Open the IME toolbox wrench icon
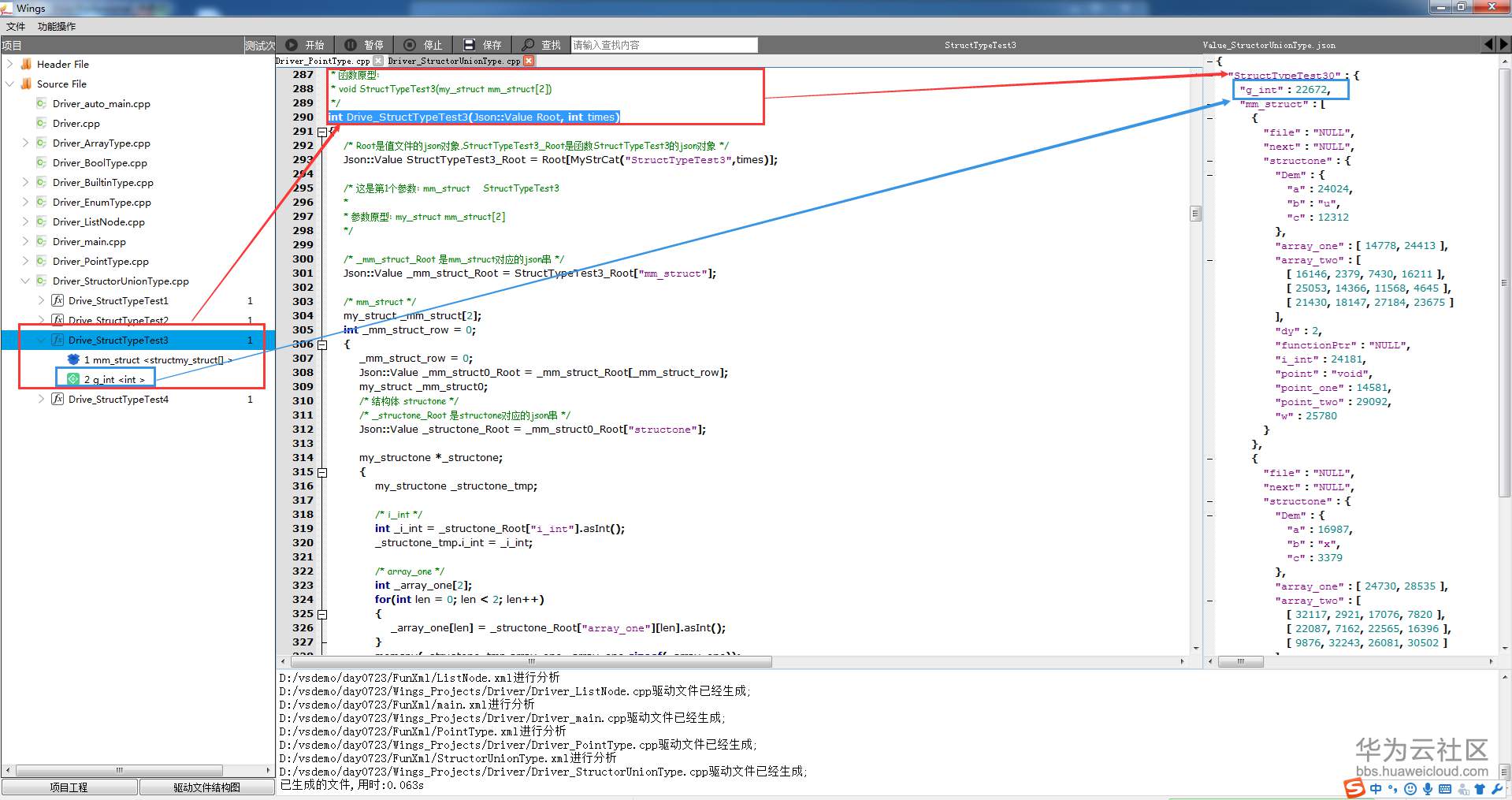This screenshot has height=800, width=1512. pos(1496,789)
